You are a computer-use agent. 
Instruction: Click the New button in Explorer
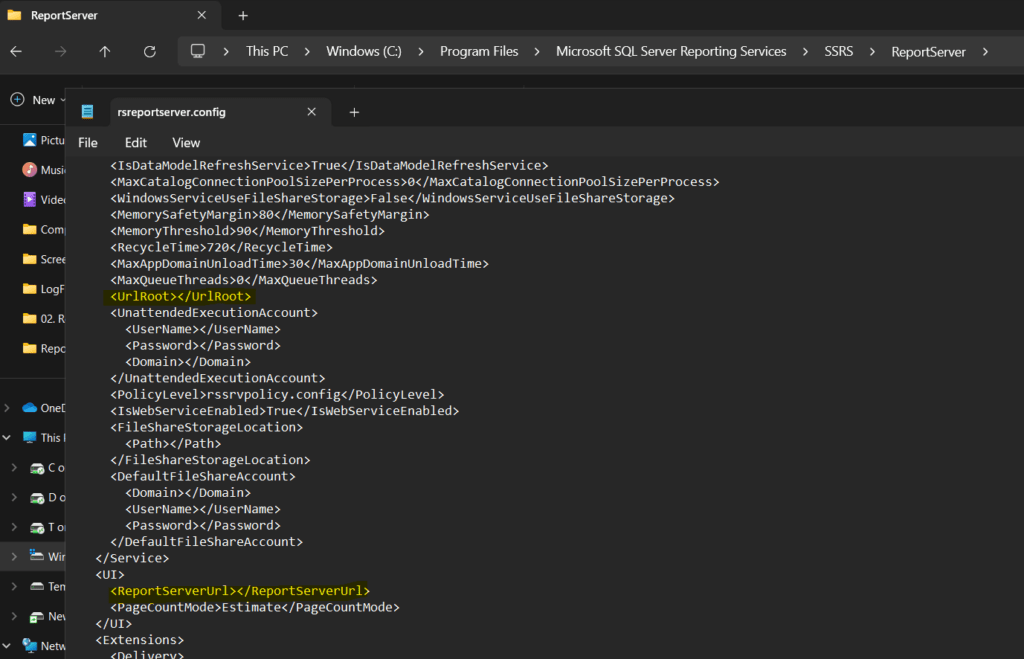click(x=38, y=100)
